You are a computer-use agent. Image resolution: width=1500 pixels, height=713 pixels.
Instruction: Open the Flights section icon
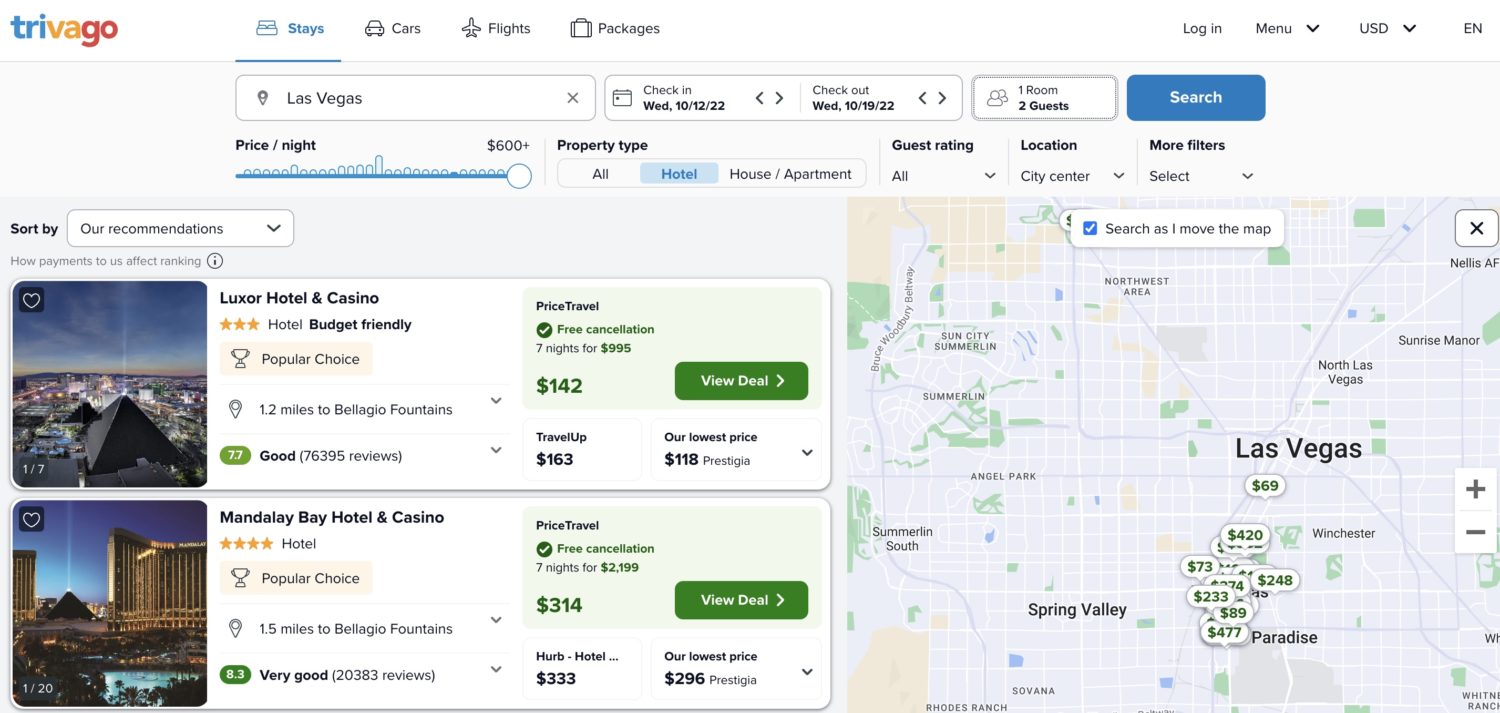470,27
